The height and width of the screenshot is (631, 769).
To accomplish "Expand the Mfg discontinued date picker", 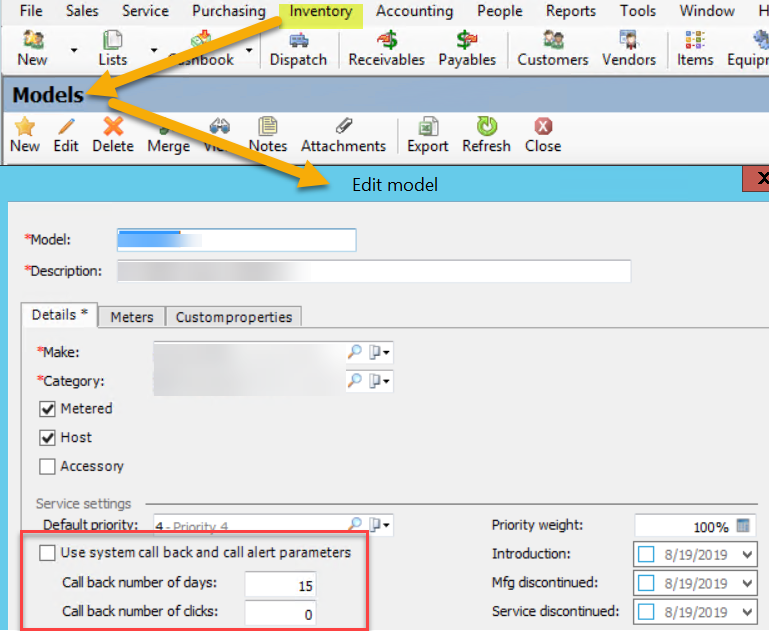I will coord(747,583).
